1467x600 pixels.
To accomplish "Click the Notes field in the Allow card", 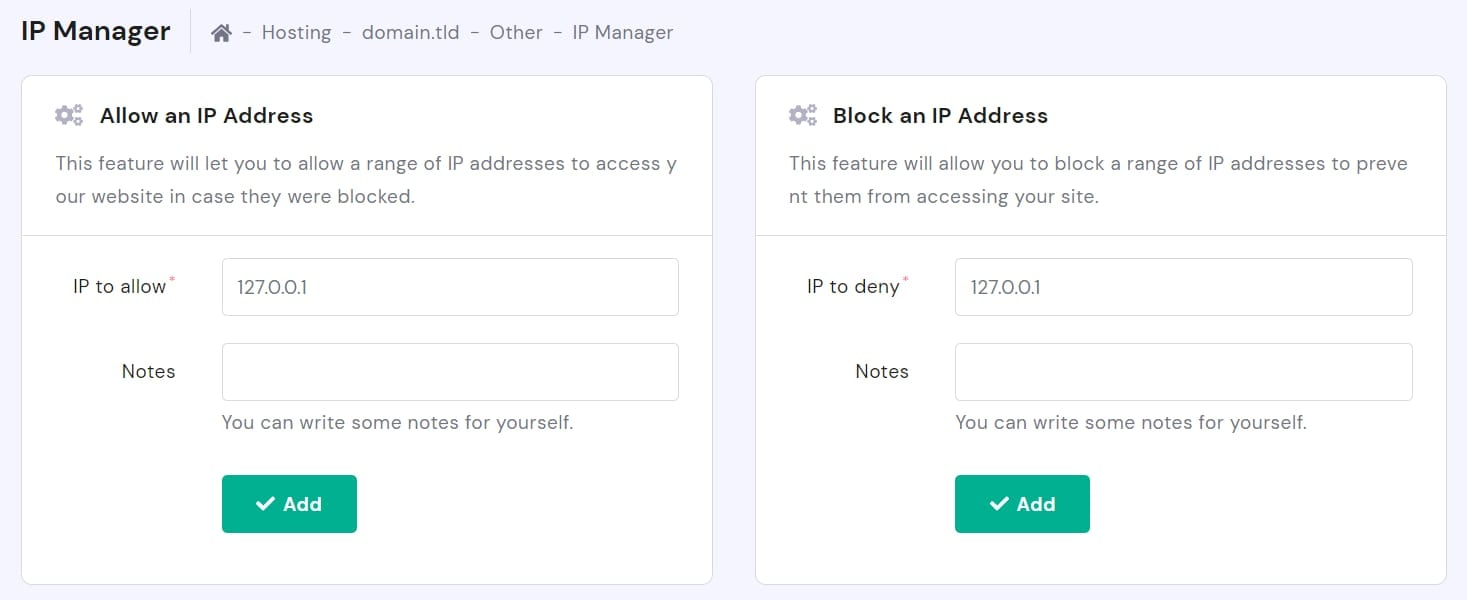I will (450, 372).
